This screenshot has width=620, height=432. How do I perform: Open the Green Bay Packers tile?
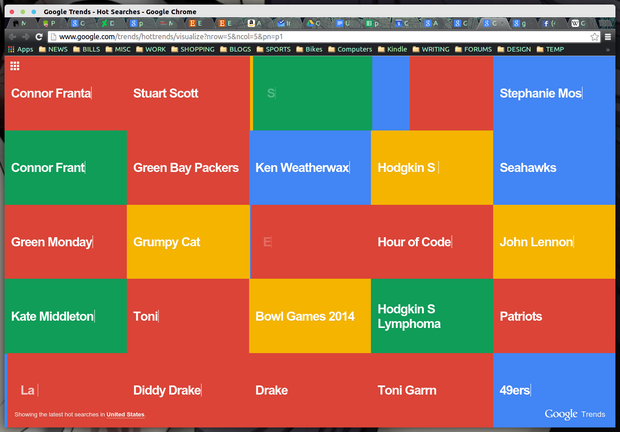[x=188, y=168]
